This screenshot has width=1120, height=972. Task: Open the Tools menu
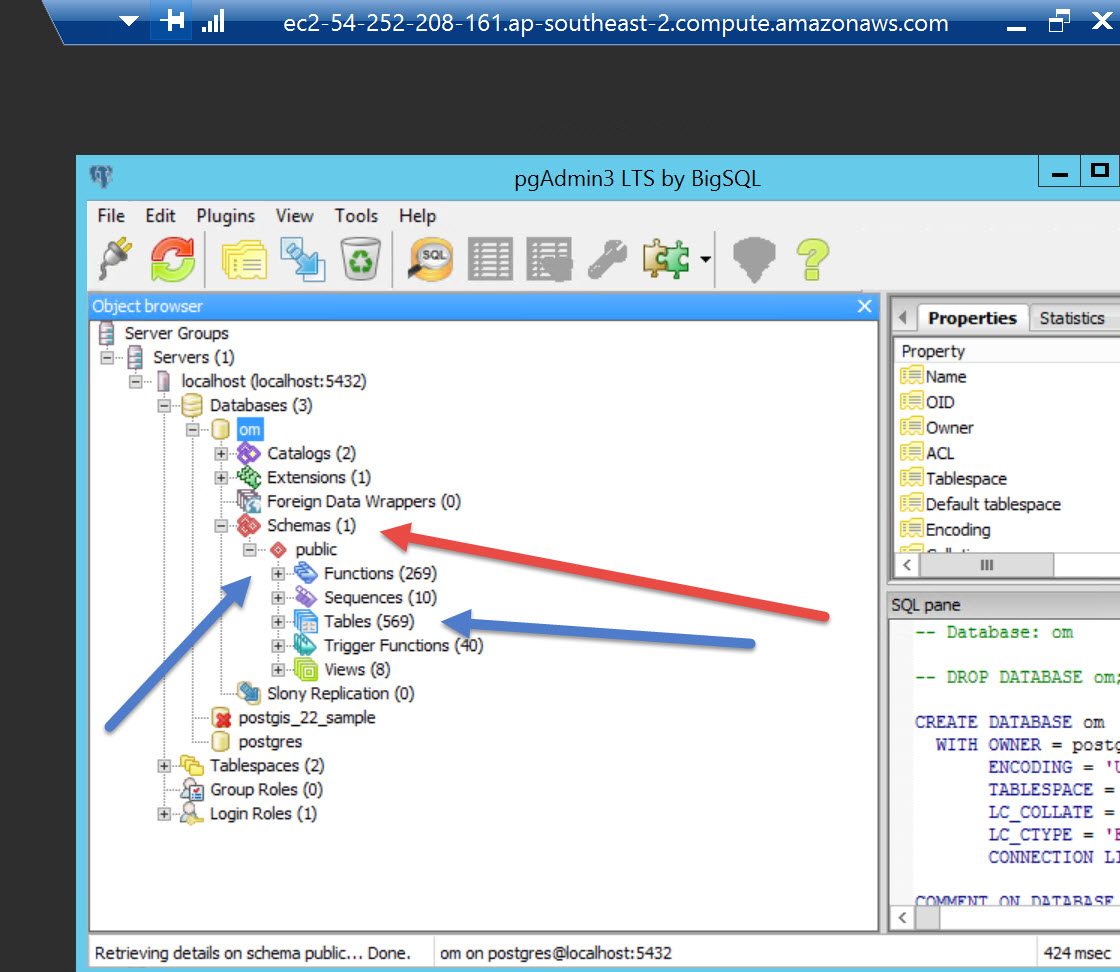coord(356,216)
